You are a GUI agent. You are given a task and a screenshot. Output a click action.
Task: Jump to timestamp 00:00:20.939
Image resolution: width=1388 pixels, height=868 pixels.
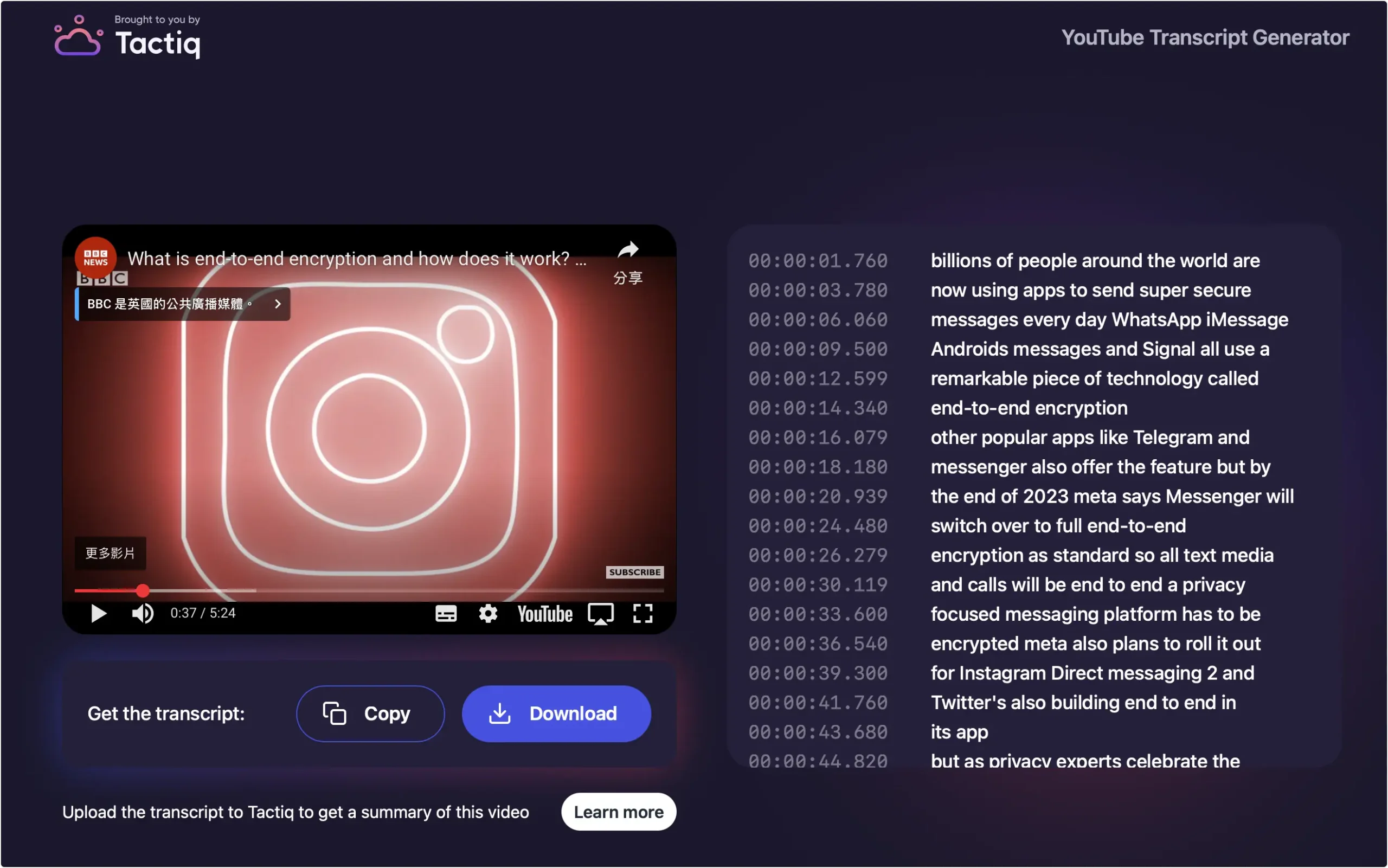tap(818, 496)
